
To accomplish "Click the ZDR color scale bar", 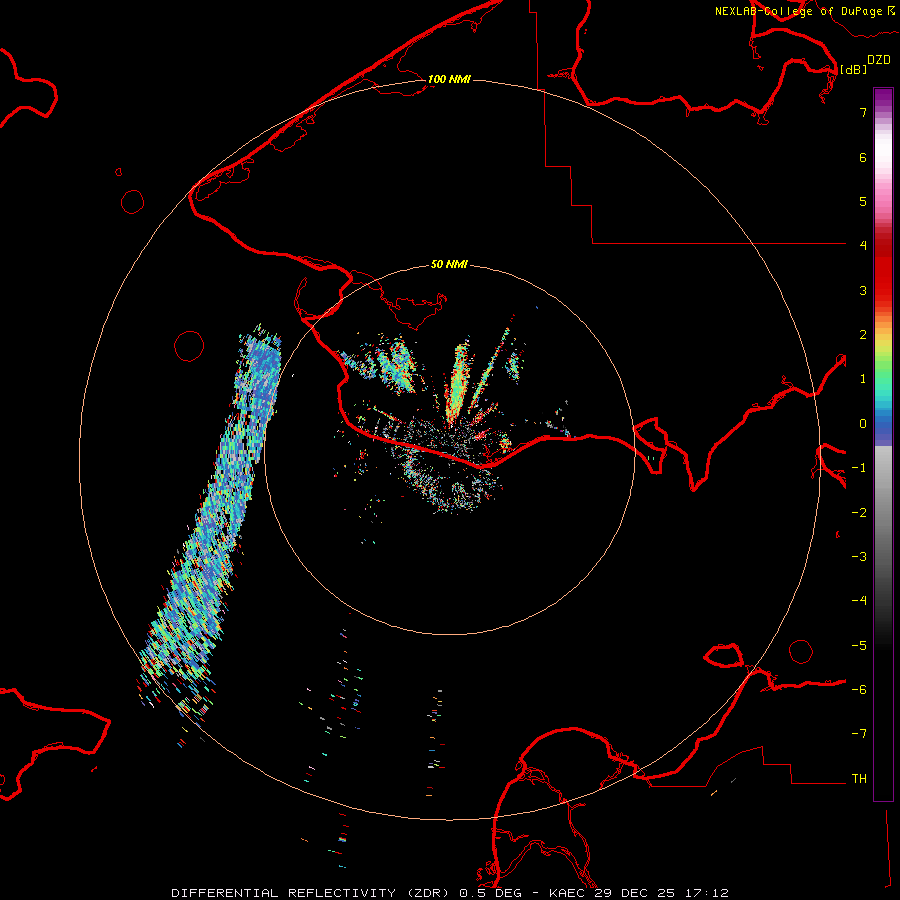I will click(x=883, y=444).
